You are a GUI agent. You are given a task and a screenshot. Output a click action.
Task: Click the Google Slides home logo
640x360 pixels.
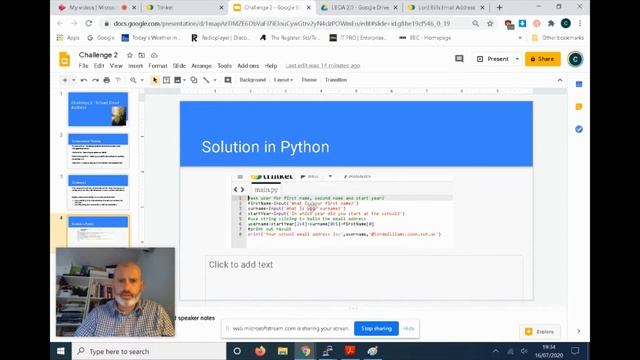(x=64, y=60)
